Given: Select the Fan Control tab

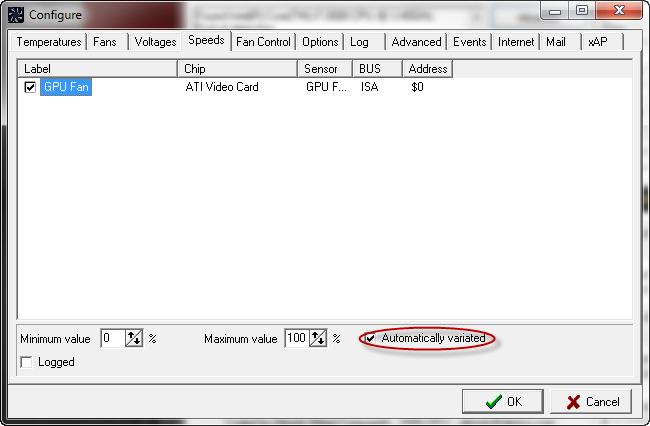Looking at the screenshot, I should click(x=263, y=42).
